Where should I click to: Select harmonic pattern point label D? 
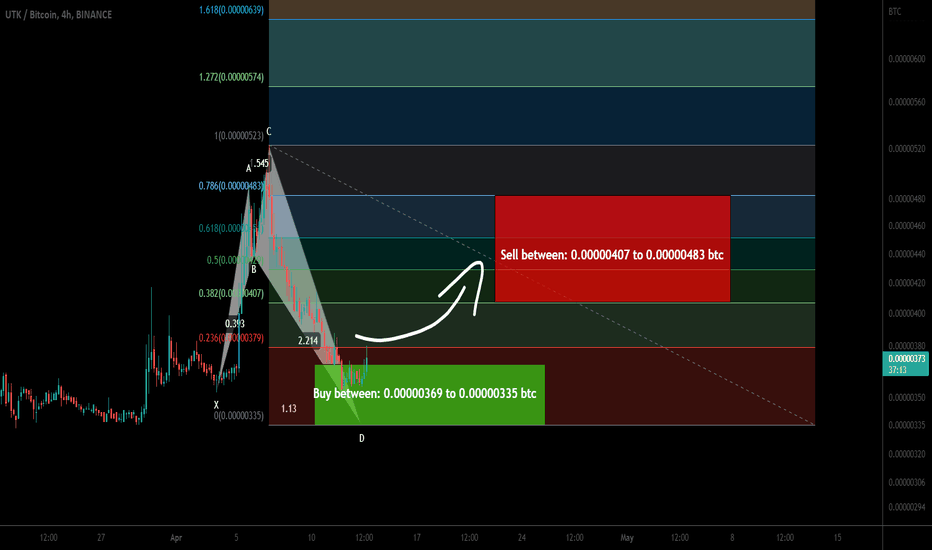pos(361,438)
